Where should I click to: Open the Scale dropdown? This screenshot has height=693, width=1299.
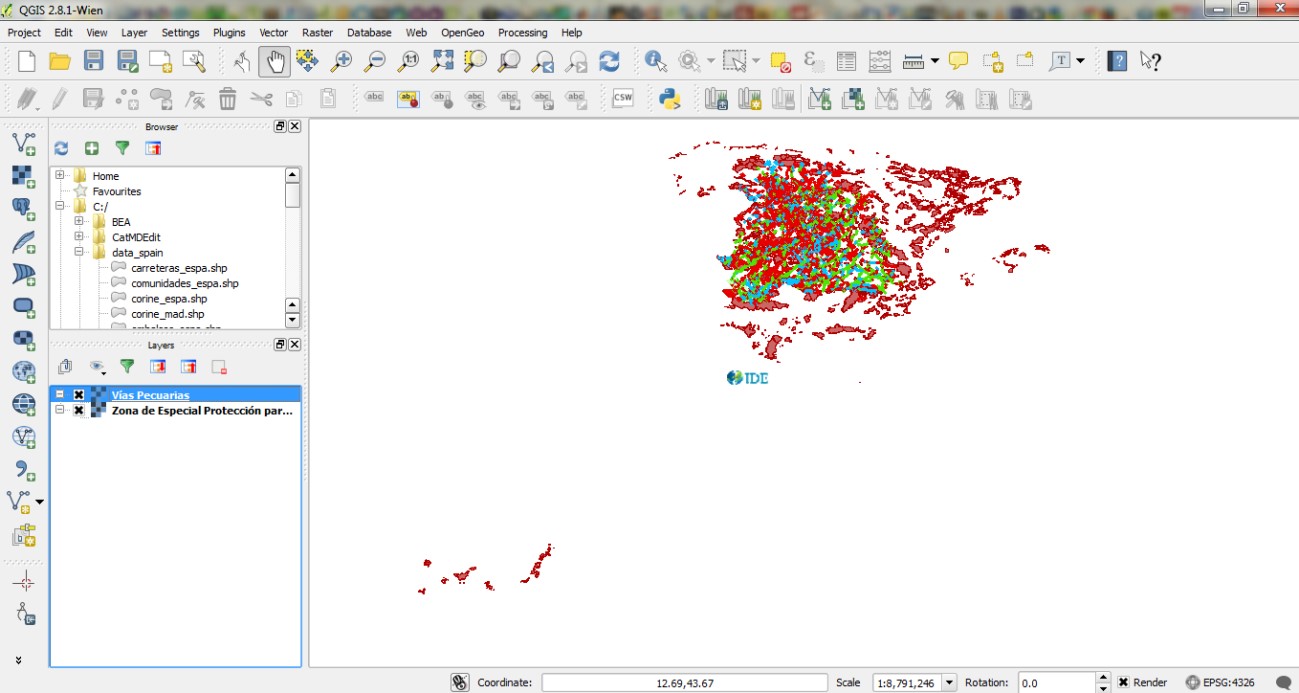(x=950, y=682)
